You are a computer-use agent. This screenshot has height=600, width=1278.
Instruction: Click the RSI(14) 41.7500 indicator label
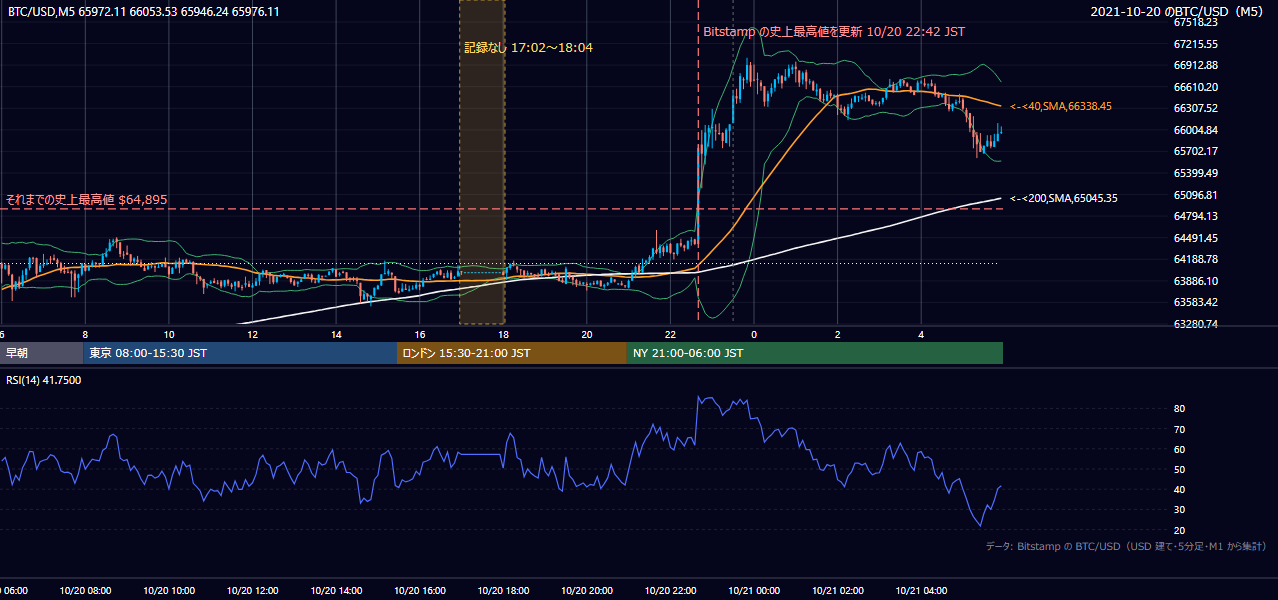44,380
